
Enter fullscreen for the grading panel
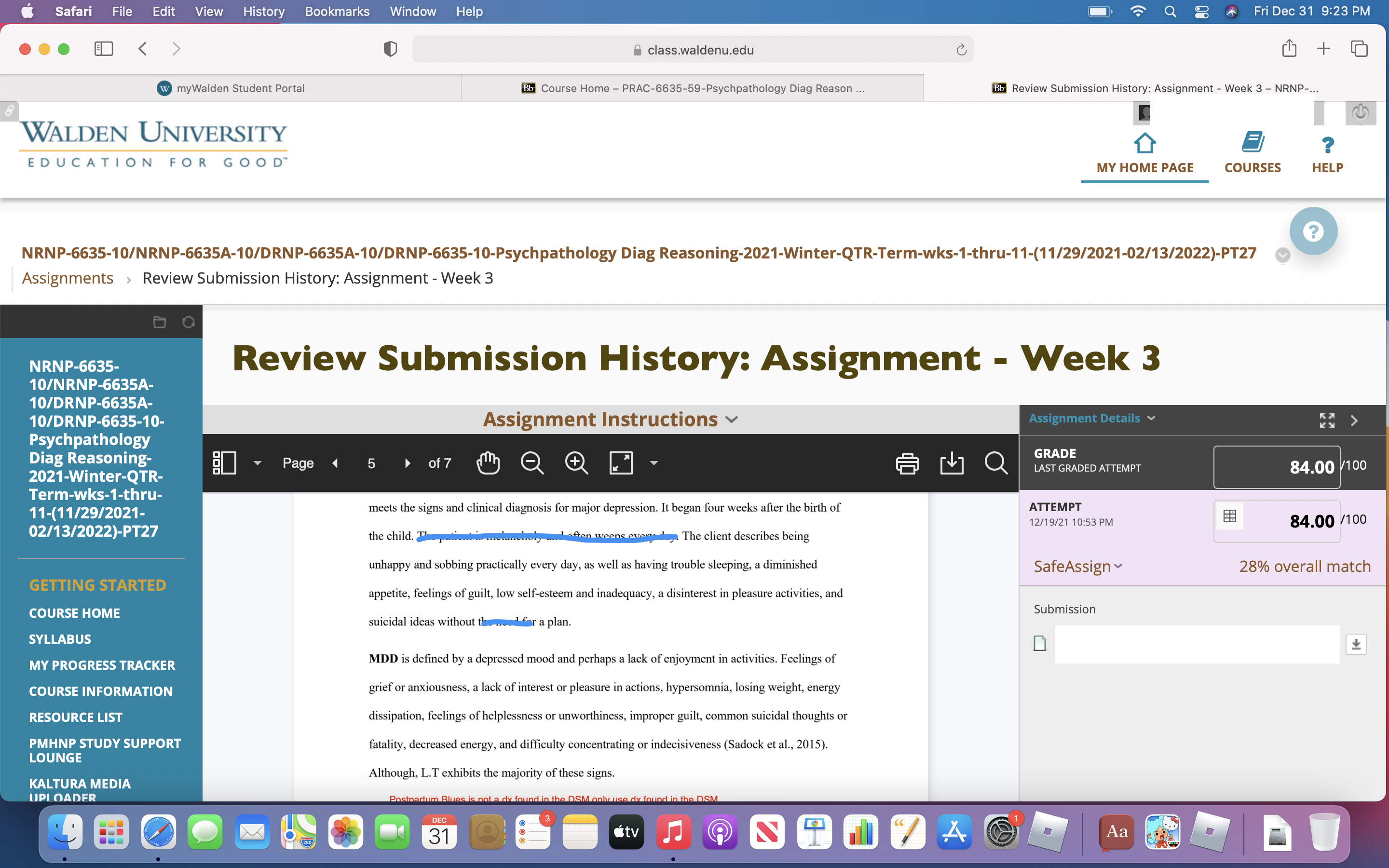1326,420
